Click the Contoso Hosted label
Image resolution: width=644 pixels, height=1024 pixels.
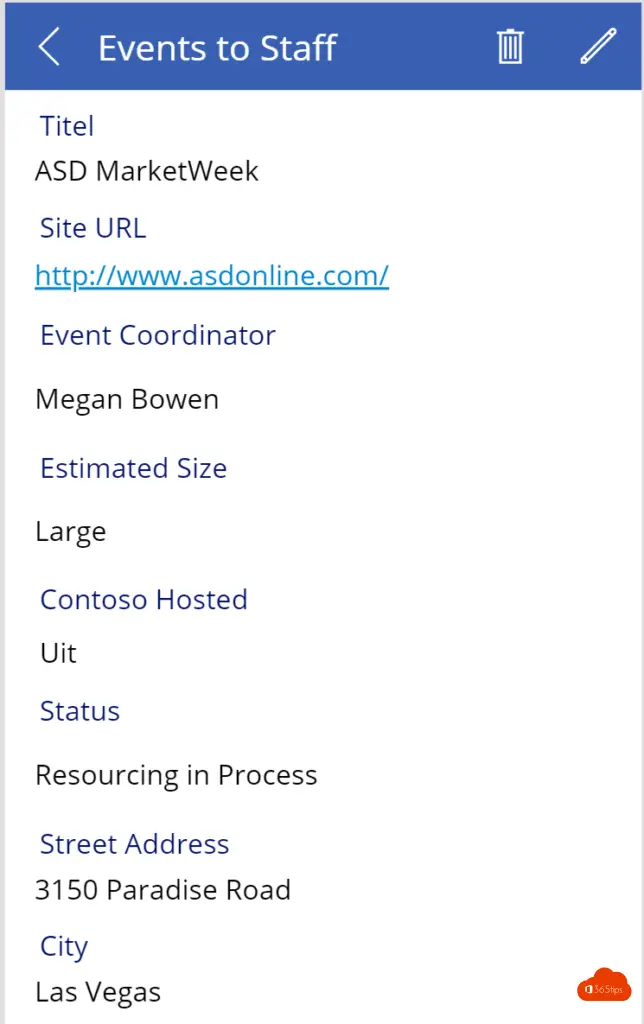(144, 600)
